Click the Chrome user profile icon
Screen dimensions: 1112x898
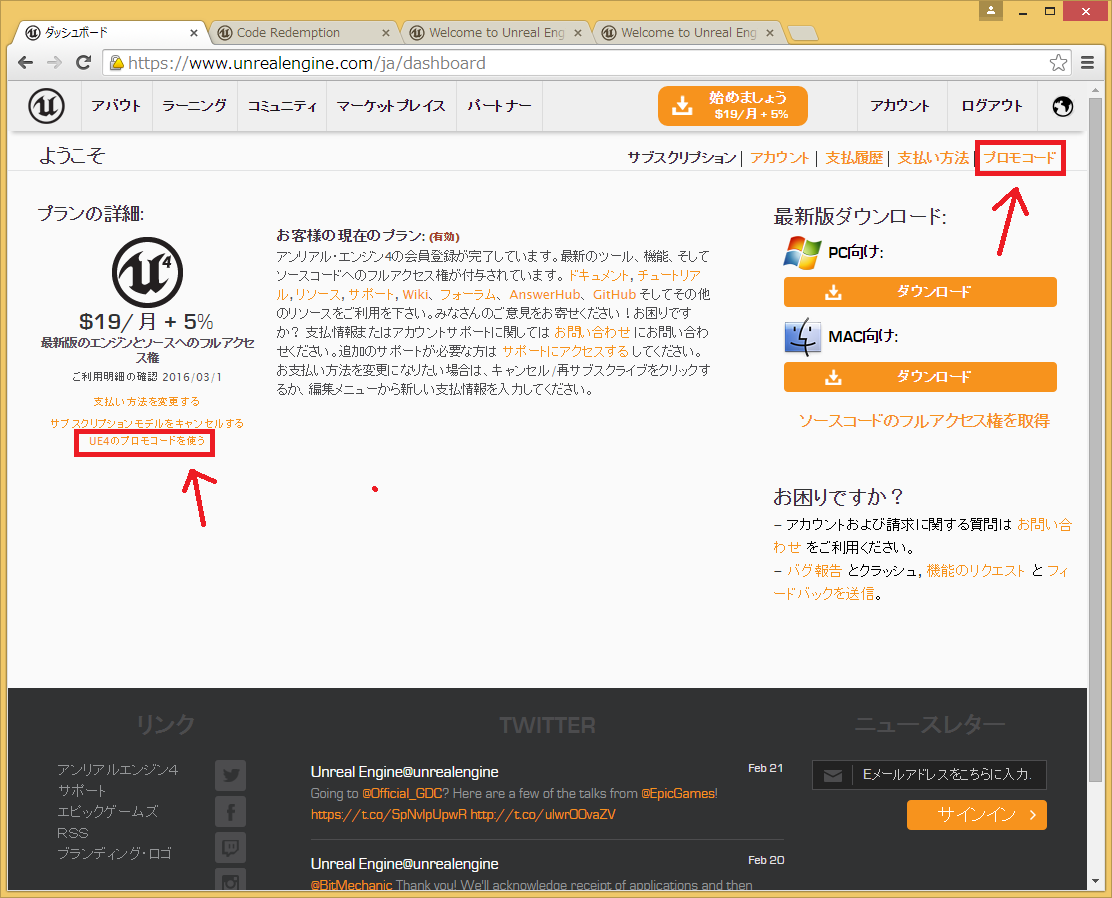(x=991, y=11)
